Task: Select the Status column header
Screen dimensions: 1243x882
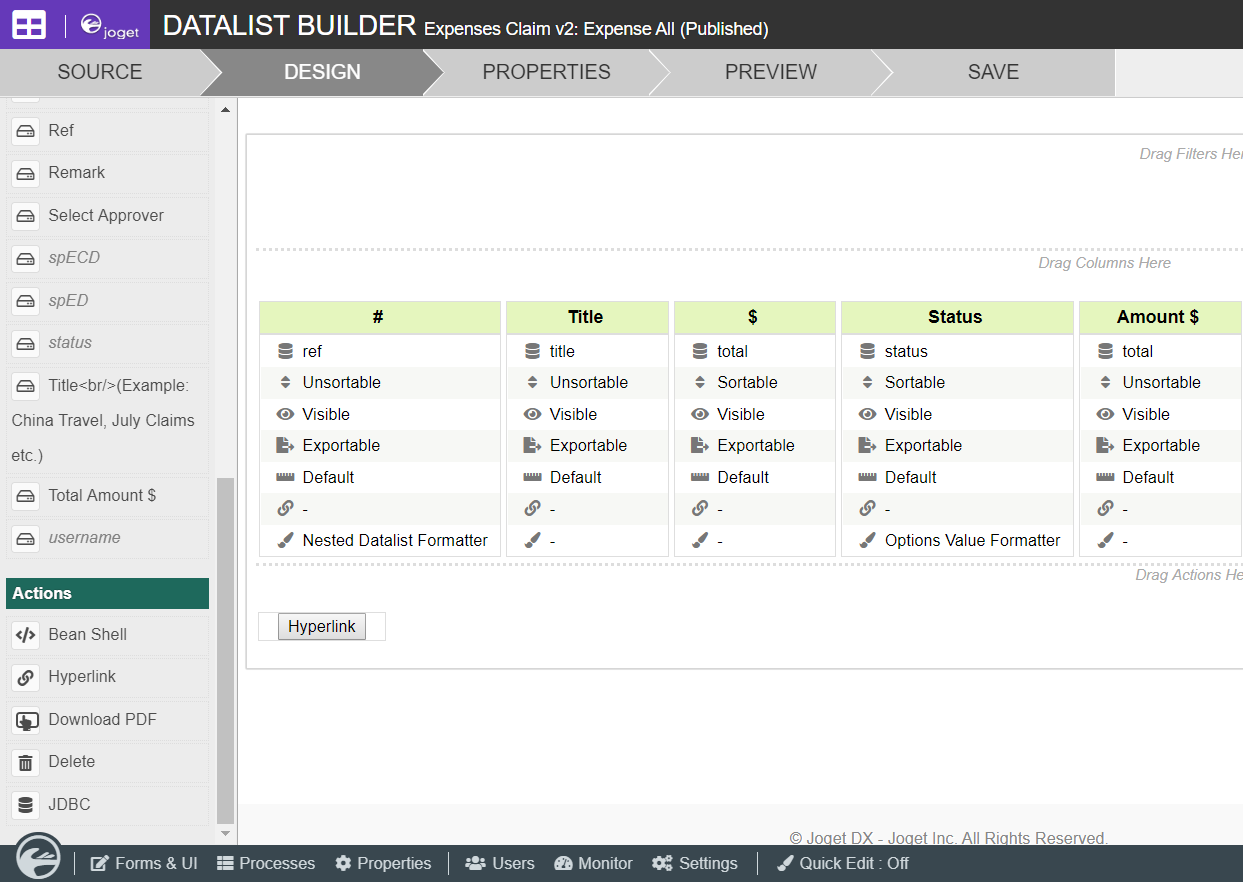Action: (x=957, y=317)
